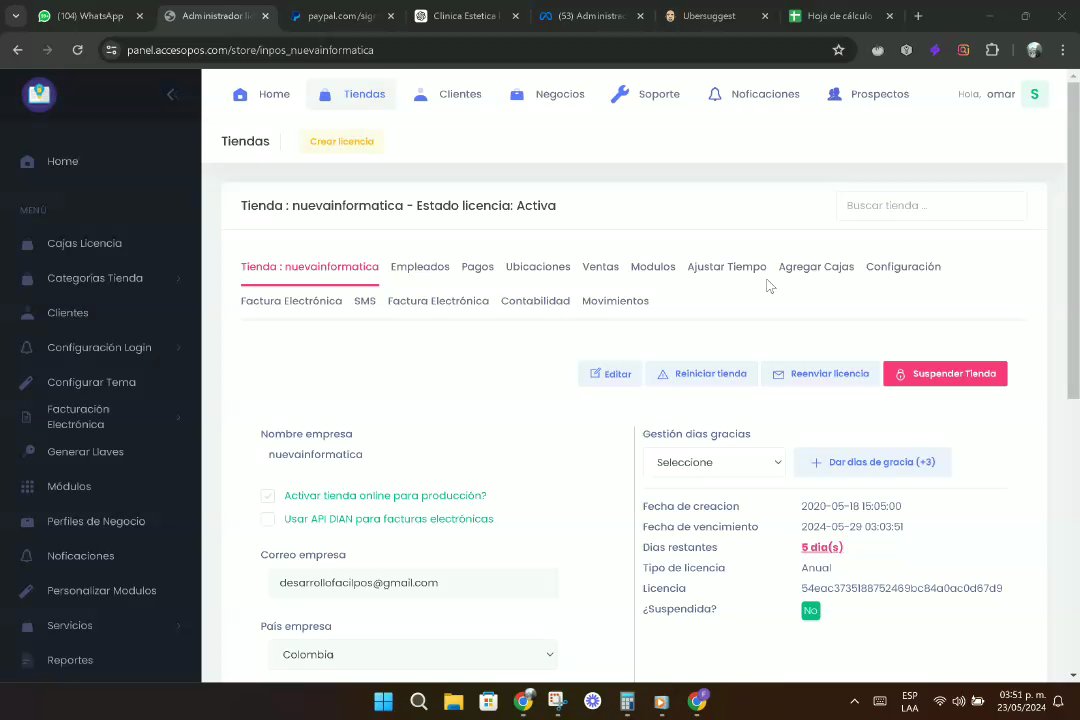Click the red Suspender Tienda button
The image size is (1080, 720).
(x=945, y=373)
